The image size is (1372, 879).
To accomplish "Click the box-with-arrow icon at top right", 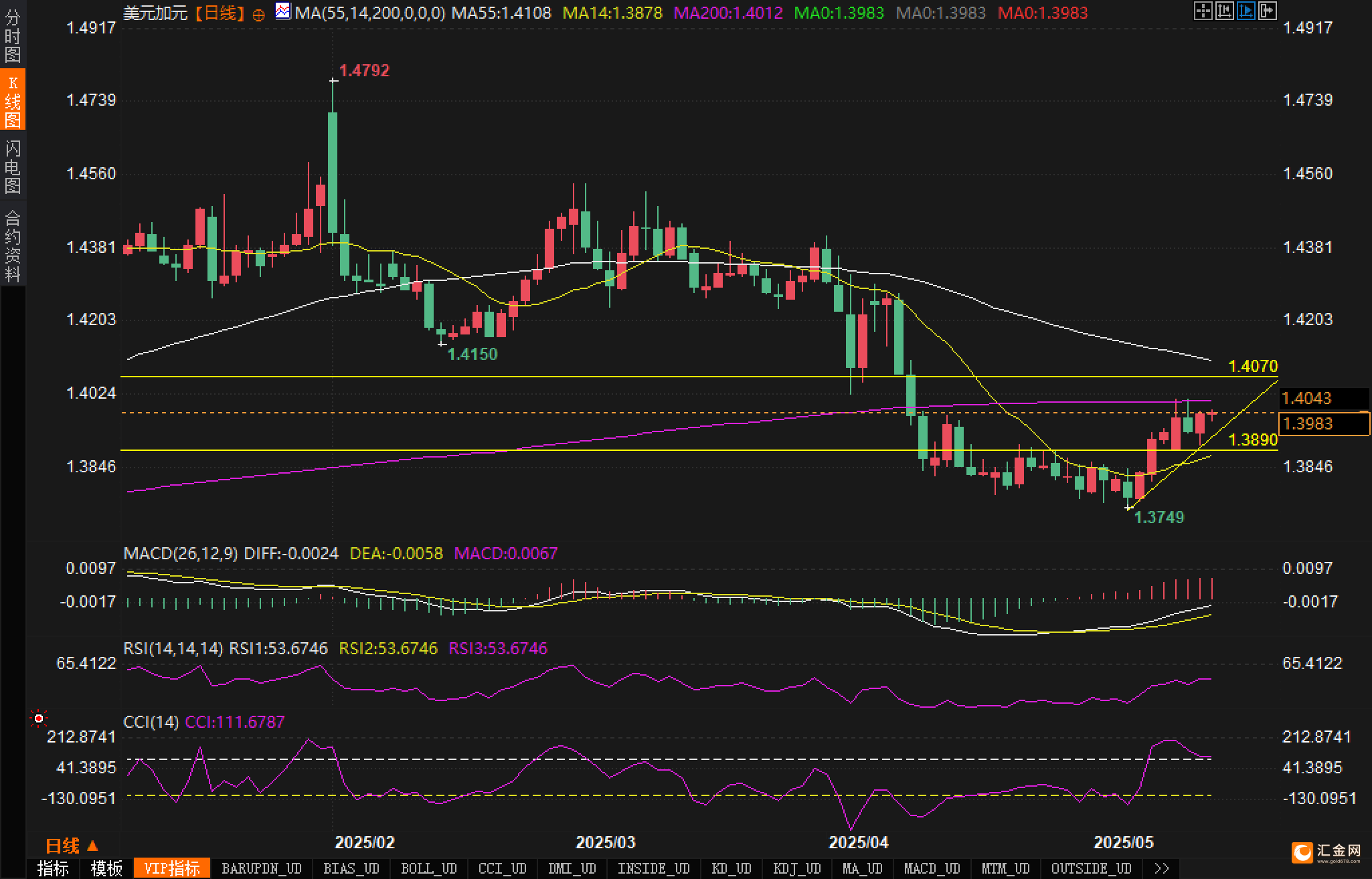I will (1267, 11).
